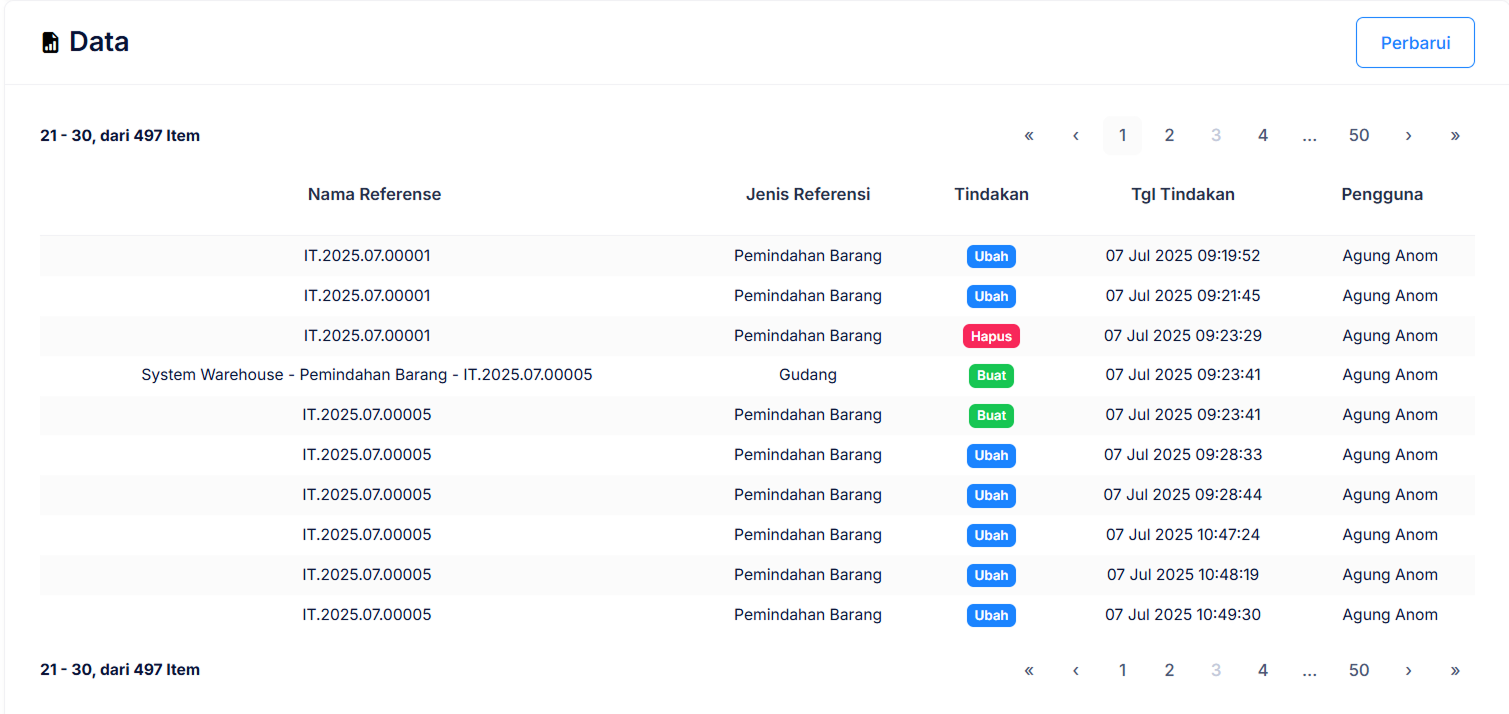Select the System Warehouse - Pemindahan Barang row name
The image size is (1509, 714).
click(367, 375)
